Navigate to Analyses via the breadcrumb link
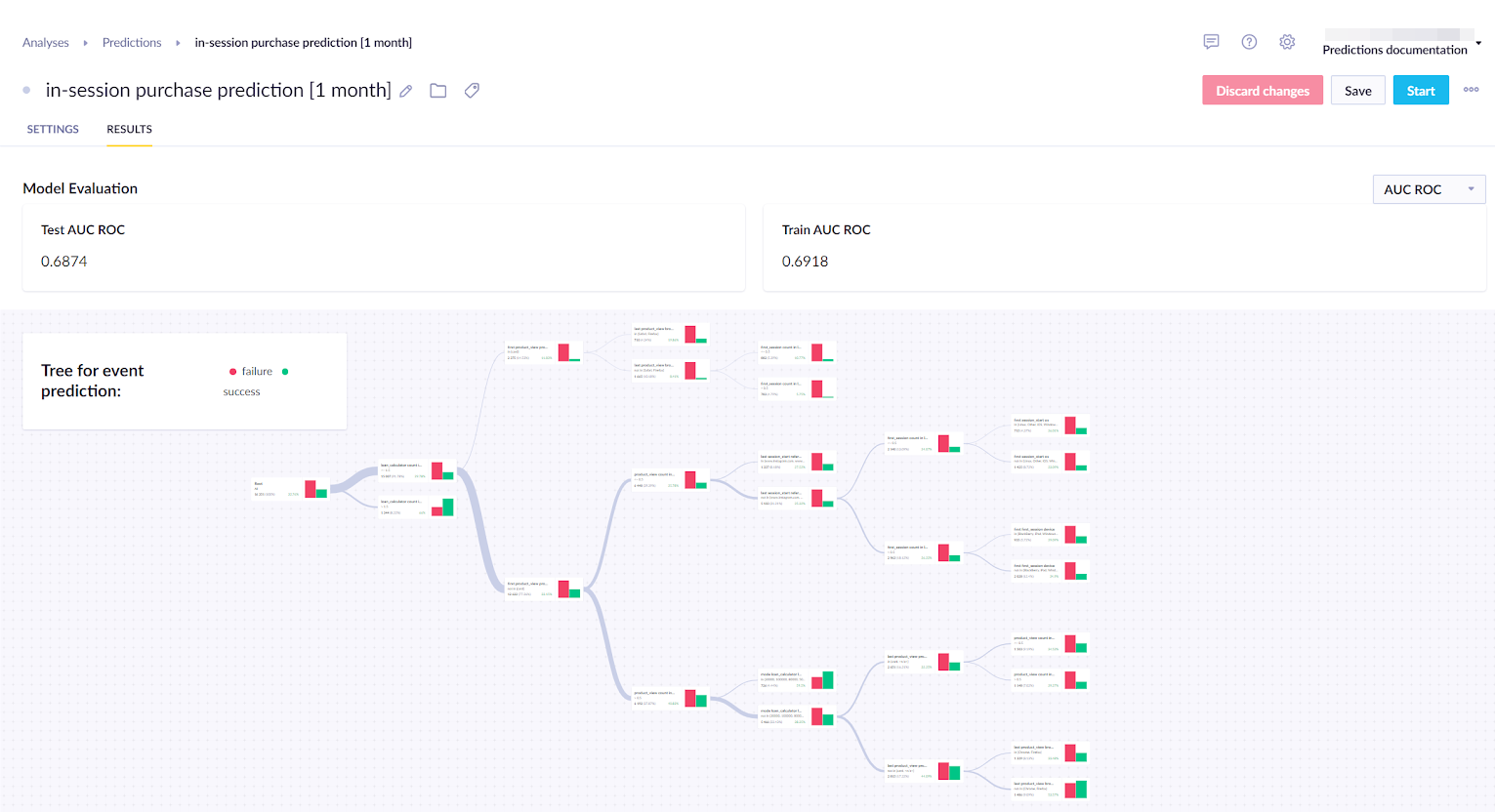1495x812 pixels. click(x=46, y=42)
